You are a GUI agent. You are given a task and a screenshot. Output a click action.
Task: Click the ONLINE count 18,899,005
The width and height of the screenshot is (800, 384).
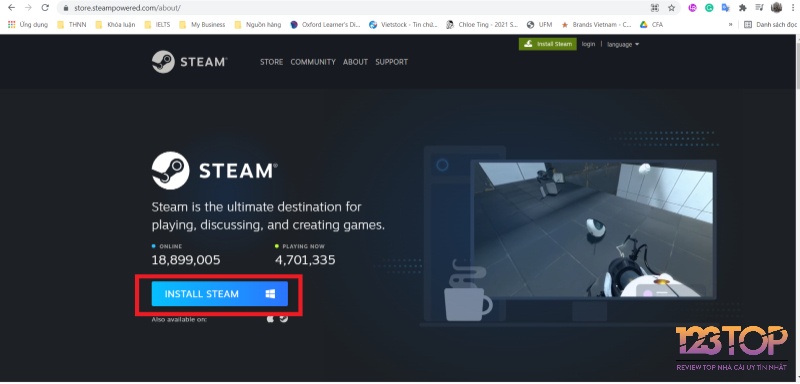coord(186,260)
